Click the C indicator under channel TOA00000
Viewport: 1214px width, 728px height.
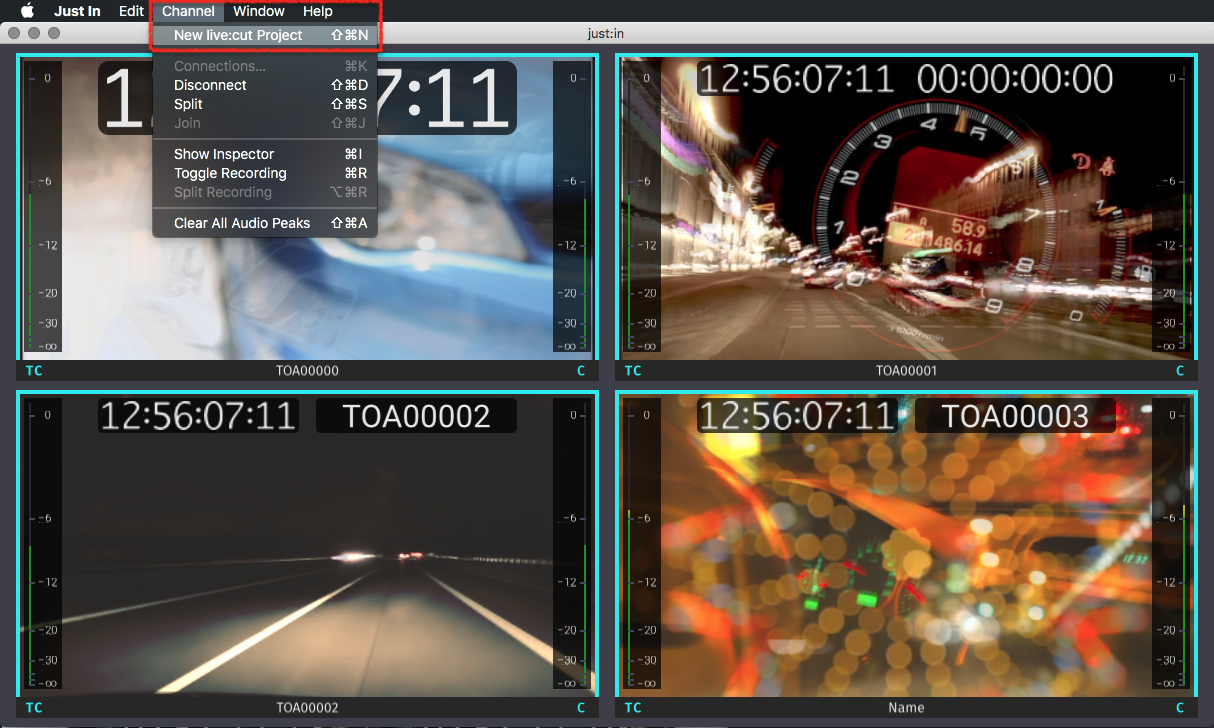coord(581,371)
